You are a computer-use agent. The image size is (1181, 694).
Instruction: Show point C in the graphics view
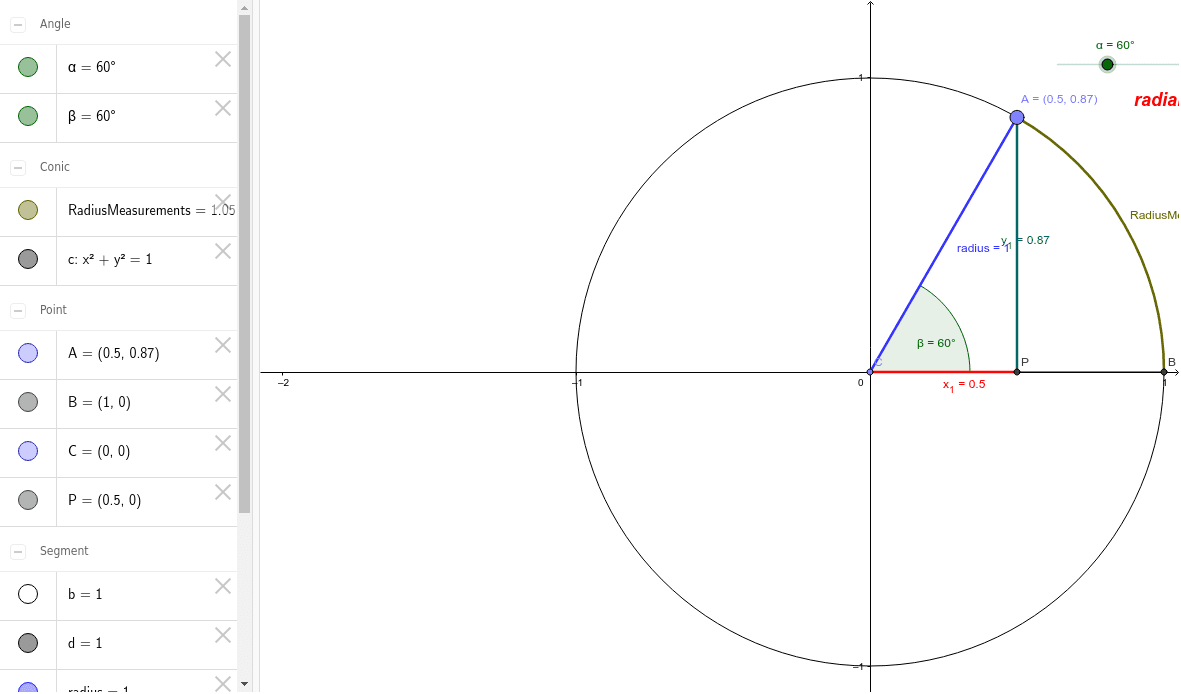28,450
